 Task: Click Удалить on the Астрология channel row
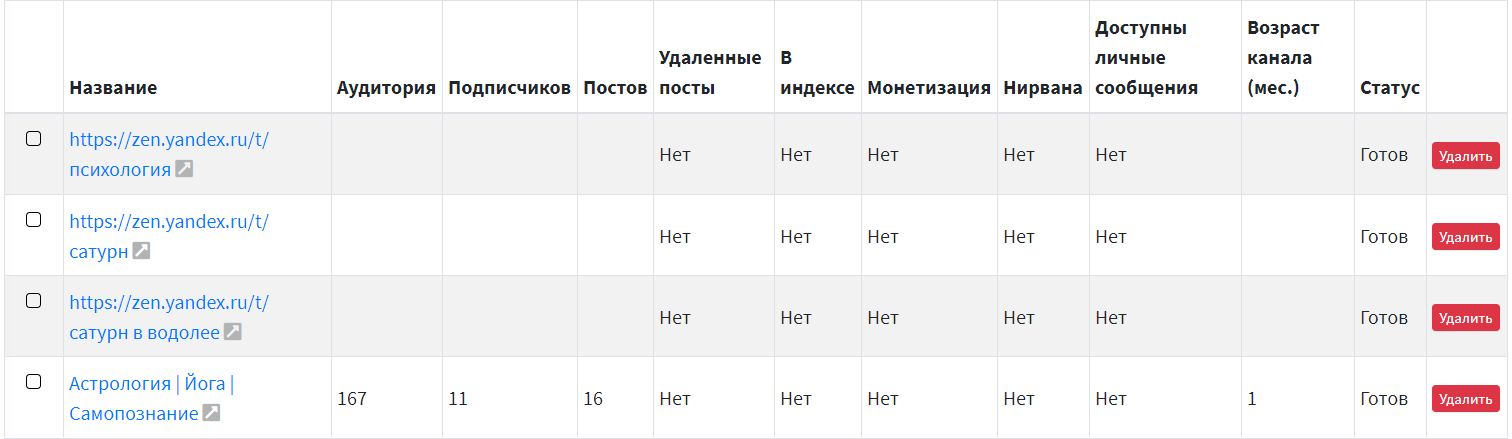coord(1465,399)
